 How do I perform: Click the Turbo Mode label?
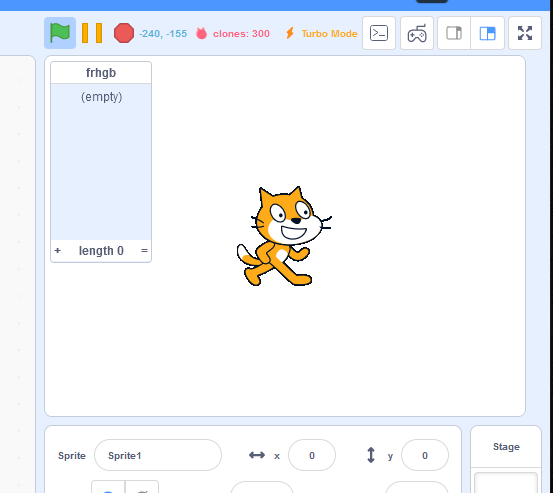(329, 34)
